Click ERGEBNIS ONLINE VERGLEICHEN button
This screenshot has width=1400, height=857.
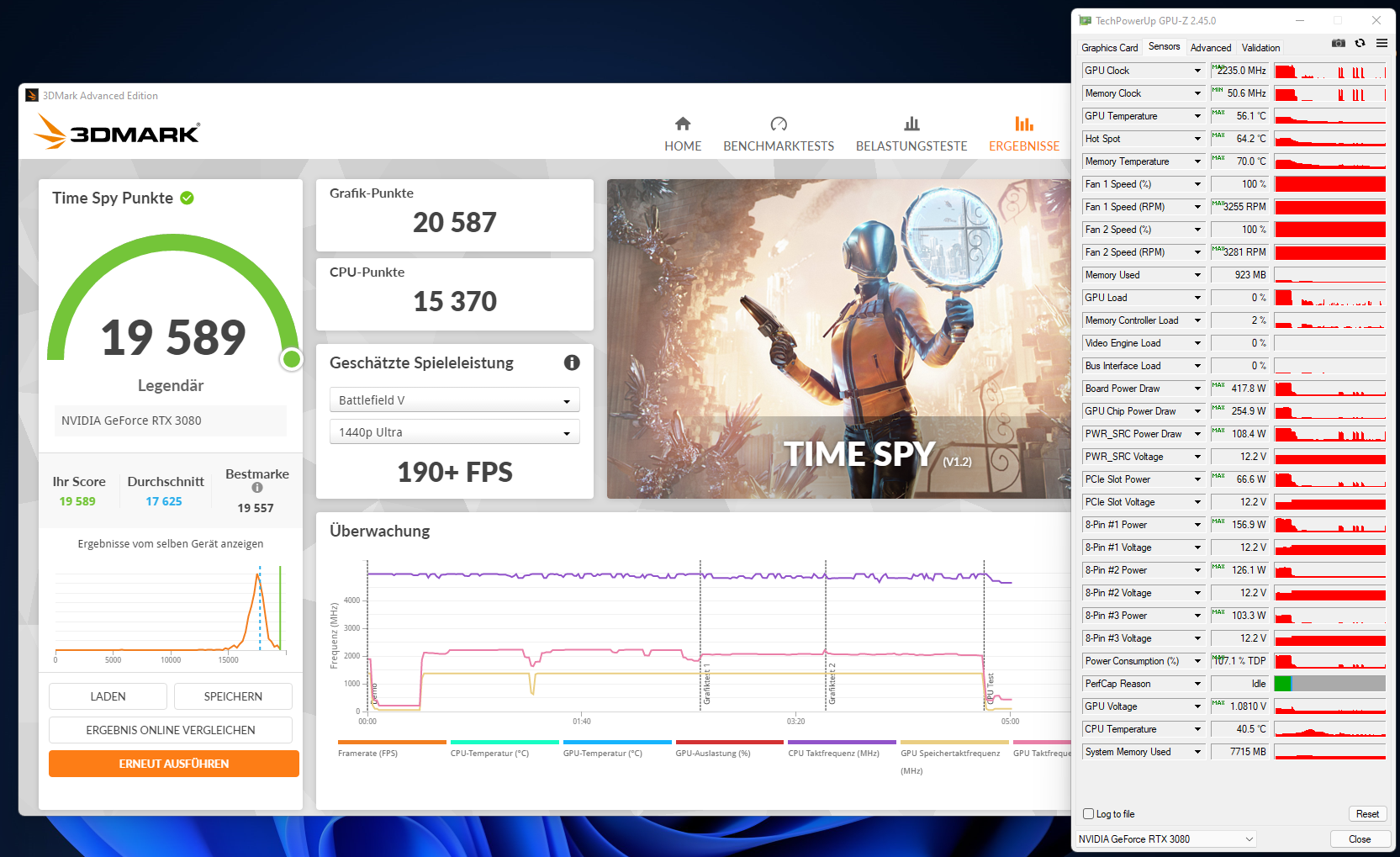[171, 730]
